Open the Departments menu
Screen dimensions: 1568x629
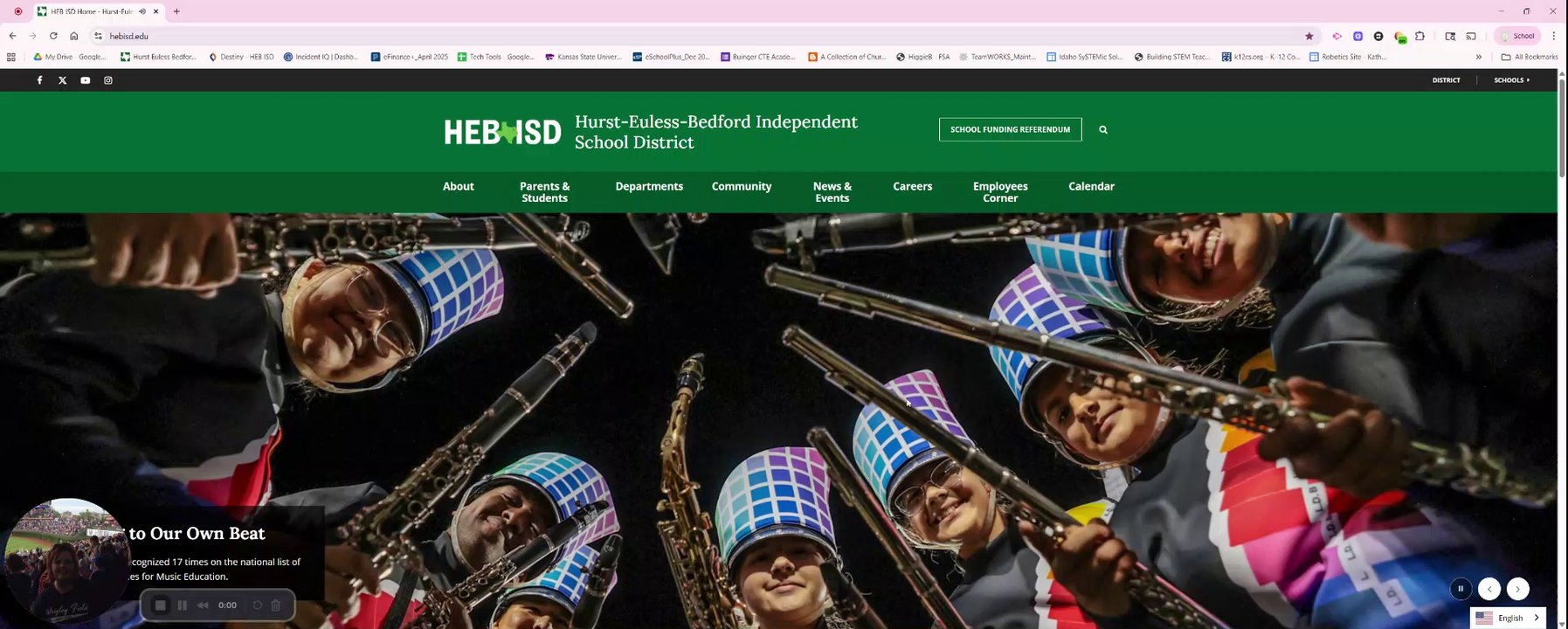pos(649,186)
